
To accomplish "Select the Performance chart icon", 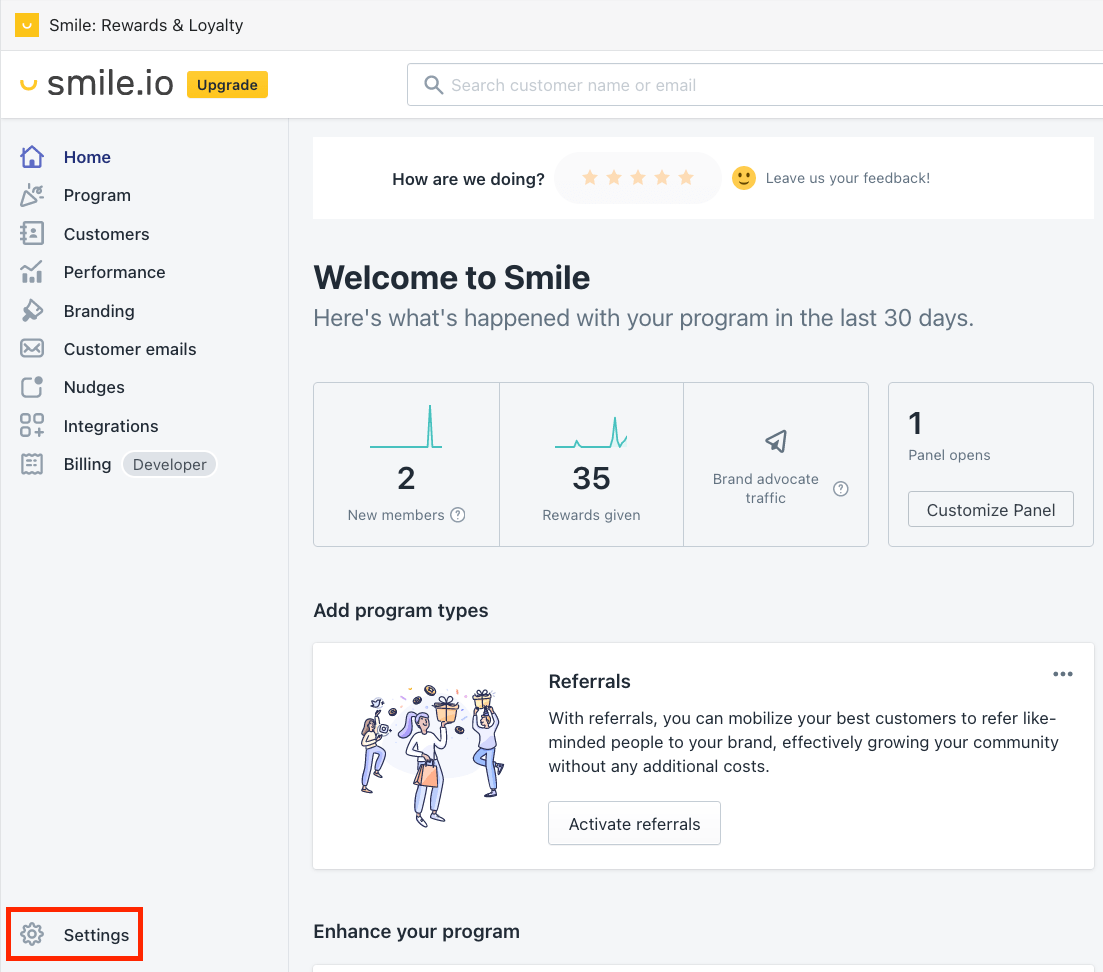I will coord(32,272).
